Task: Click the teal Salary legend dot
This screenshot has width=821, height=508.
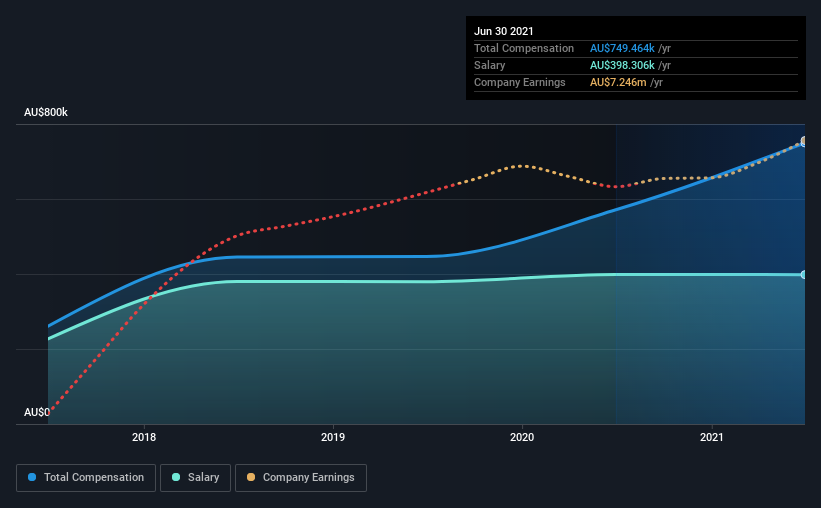Action: pyautogui.click(x=176, y=477)
